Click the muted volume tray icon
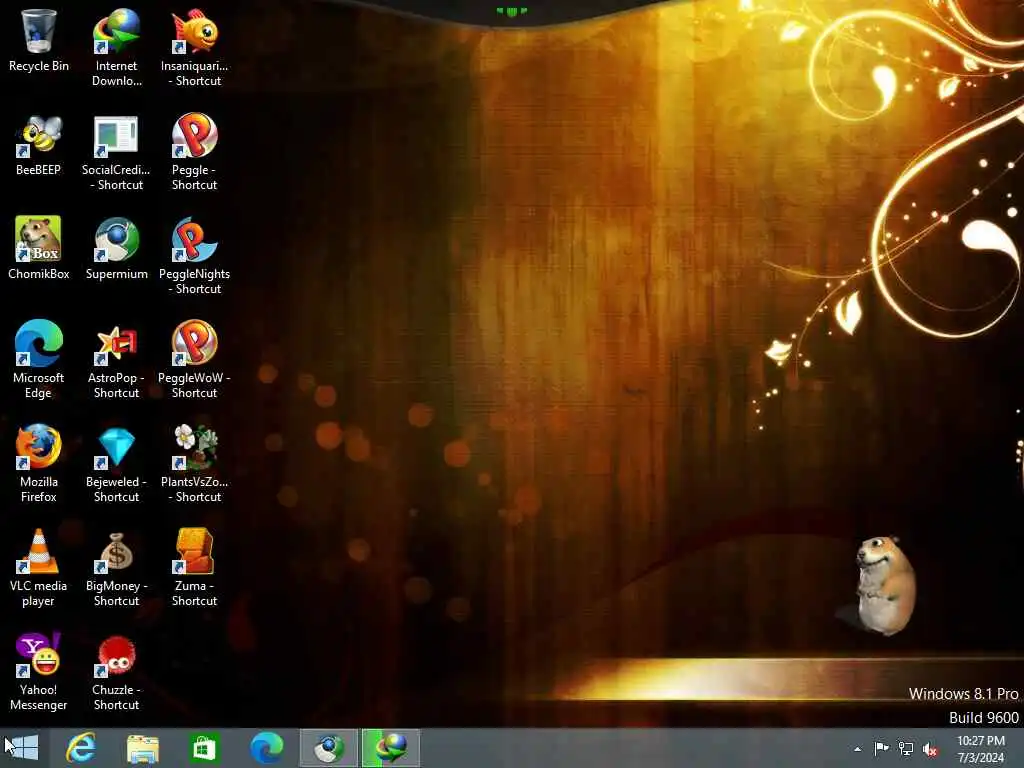The width and height of the screenshot is (1024, 768). (x=930, y=749)
